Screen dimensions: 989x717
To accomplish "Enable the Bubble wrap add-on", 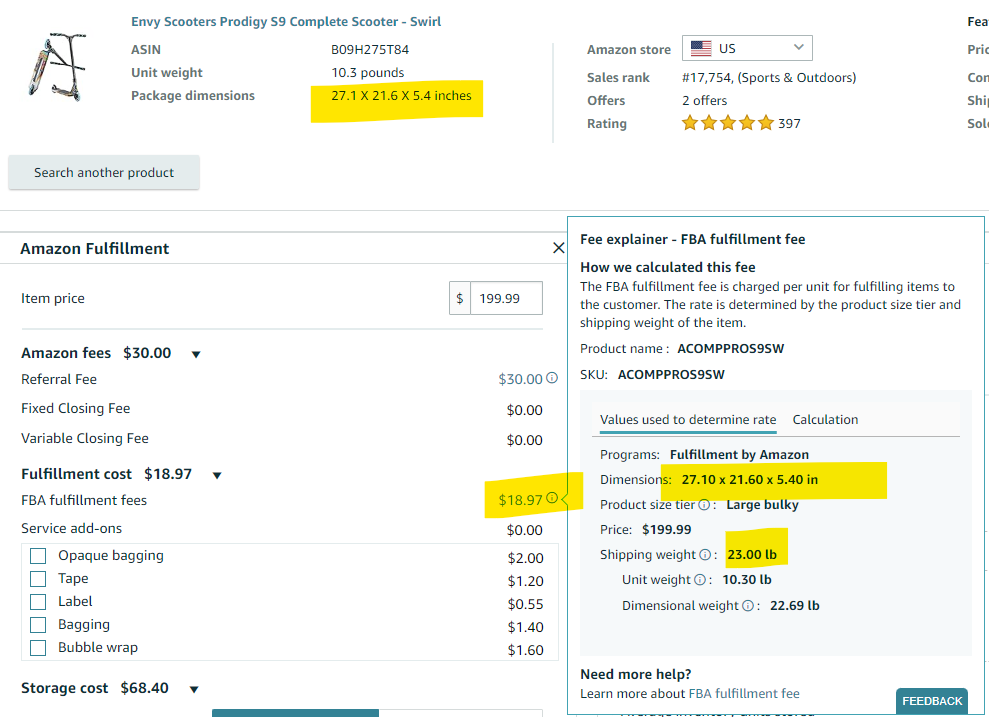I will pyautogui.click(x=38, y=648).
